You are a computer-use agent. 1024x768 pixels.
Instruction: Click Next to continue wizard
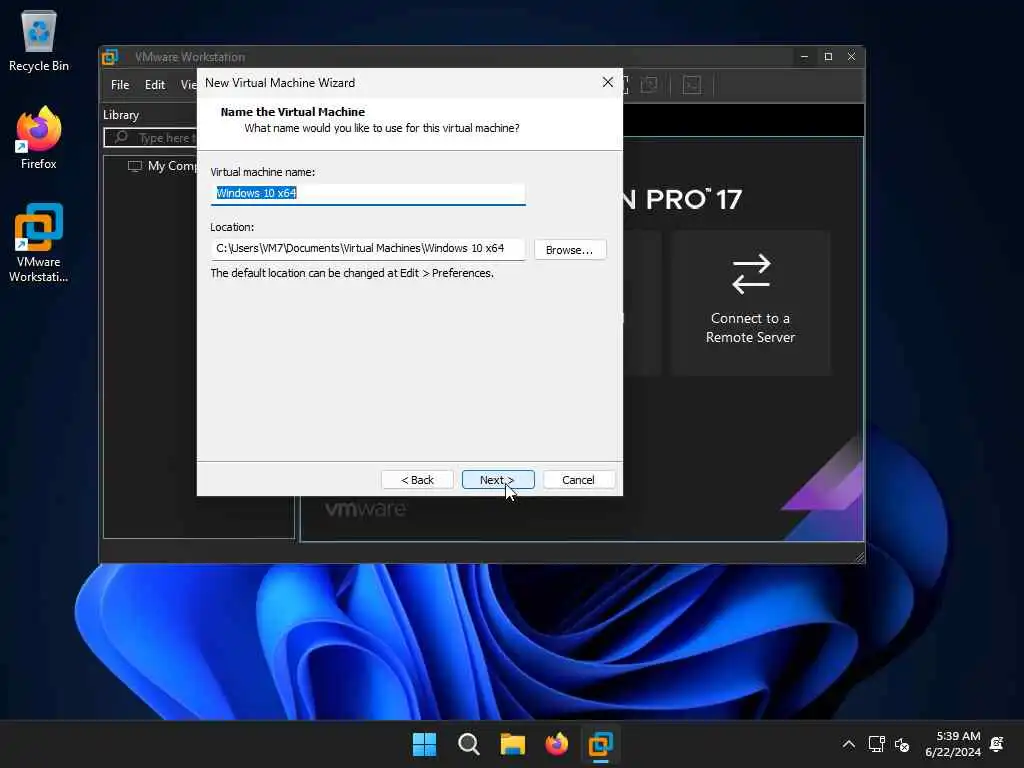[498, 480]
